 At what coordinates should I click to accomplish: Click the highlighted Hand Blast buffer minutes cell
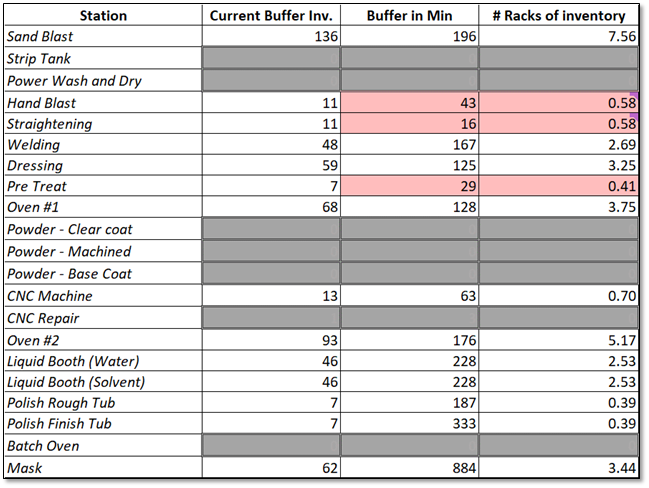(x=409, y=103)
